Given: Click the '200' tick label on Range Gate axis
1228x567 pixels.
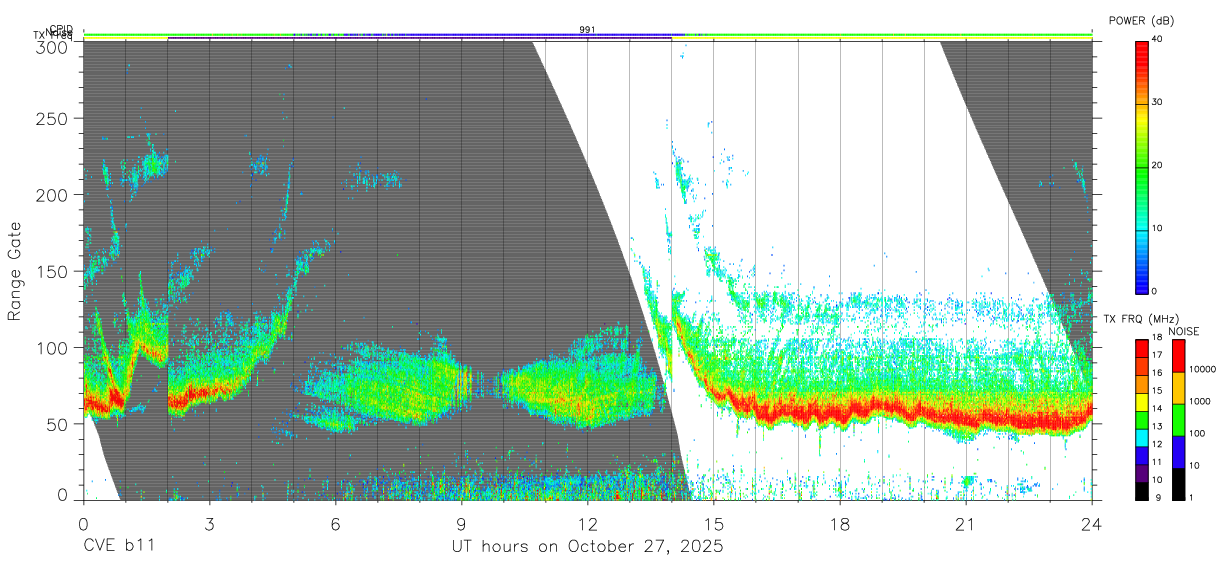Looking at the screenshot, I should pos(53,195).
